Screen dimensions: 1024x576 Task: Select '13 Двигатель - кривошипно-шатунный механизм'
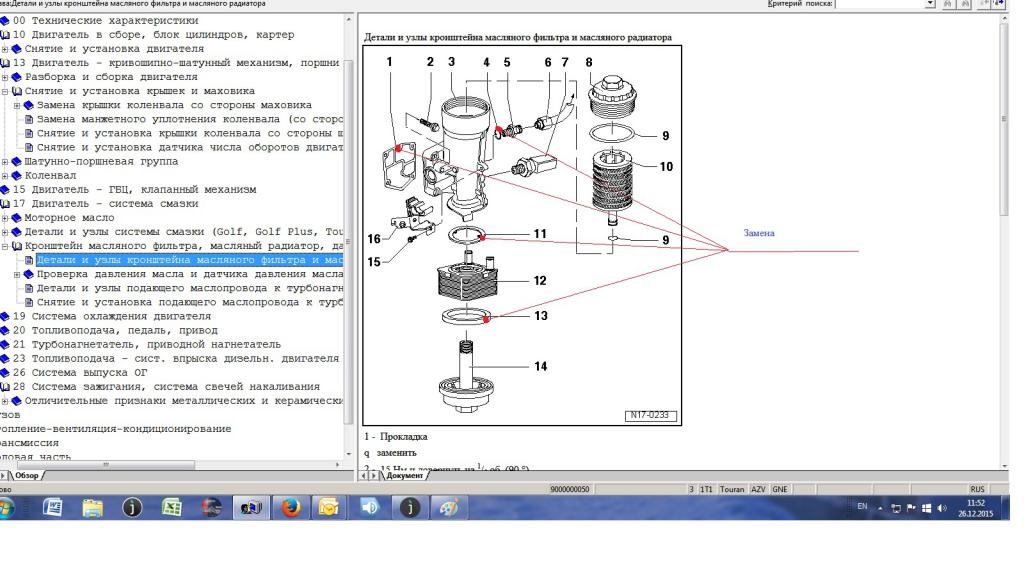pos(176,63)
